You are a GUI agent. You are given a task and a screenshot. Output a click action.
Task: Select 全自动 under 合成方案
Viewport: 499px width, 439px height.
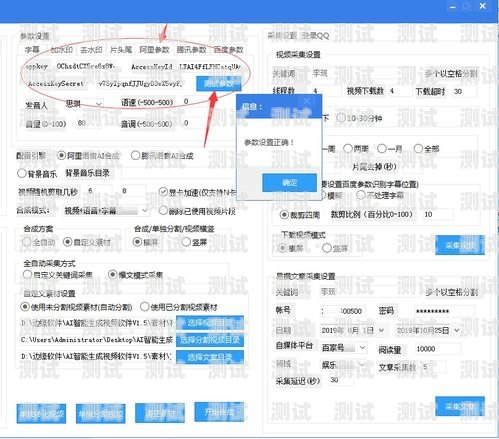pos(39,242)
